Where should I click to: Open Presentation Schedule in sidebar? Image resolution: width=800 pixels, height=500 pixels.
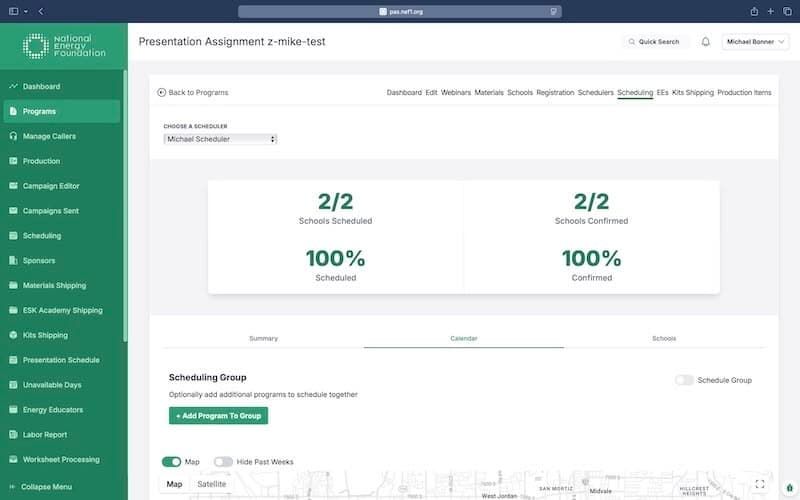(61, 360)
